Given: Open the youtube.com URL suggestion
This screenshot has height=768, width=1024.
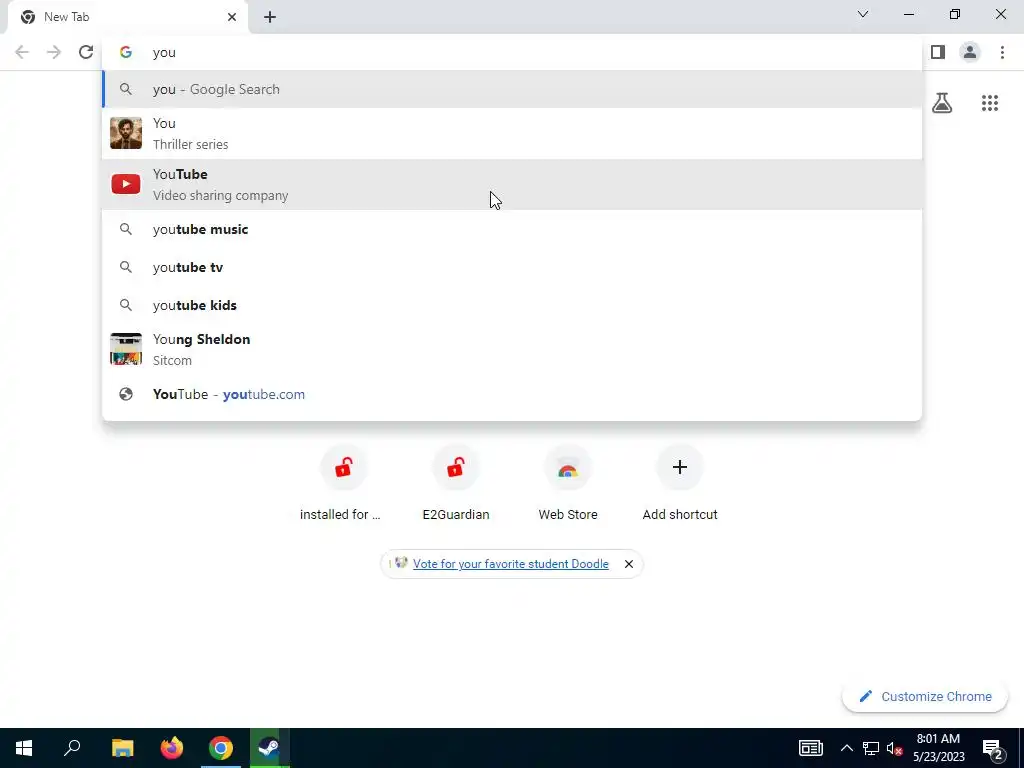Looking at the screenshot, I should click(x=512, y=394).
